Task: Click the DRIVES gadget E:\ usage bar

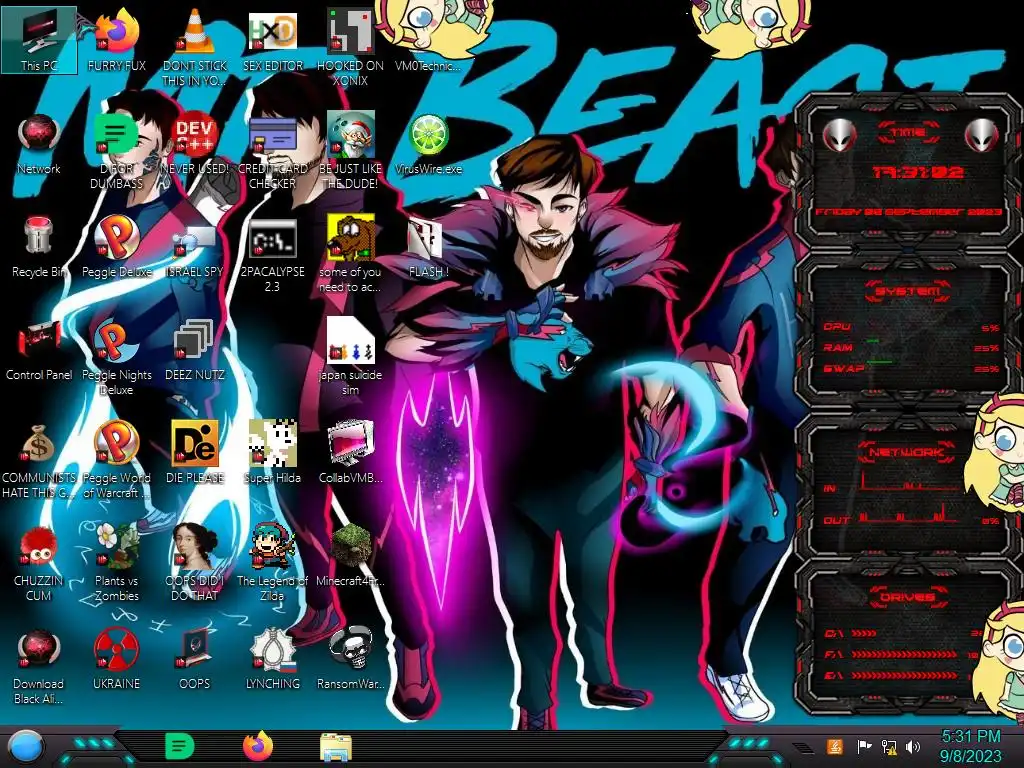Action: pos(903,675)
